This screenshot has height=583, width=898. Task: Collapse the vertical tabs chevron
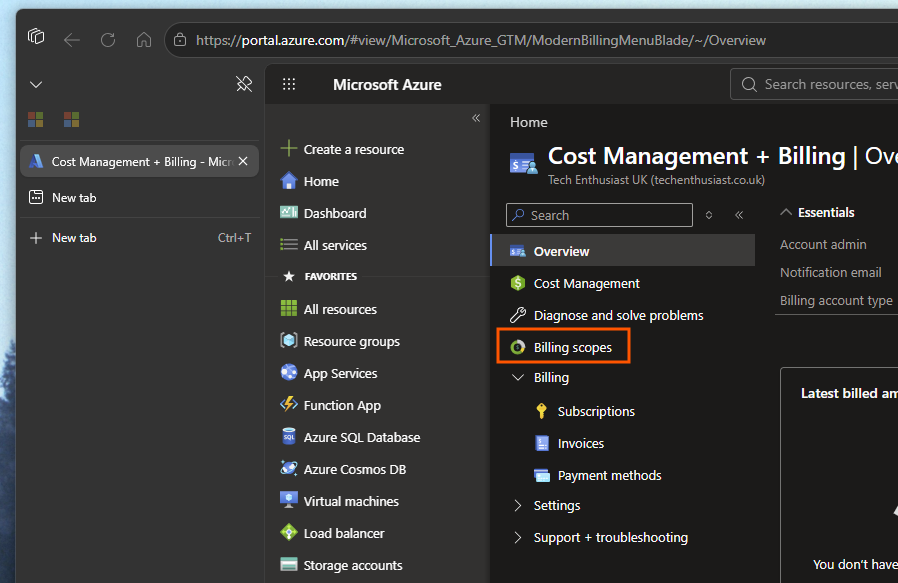(36, 85)
